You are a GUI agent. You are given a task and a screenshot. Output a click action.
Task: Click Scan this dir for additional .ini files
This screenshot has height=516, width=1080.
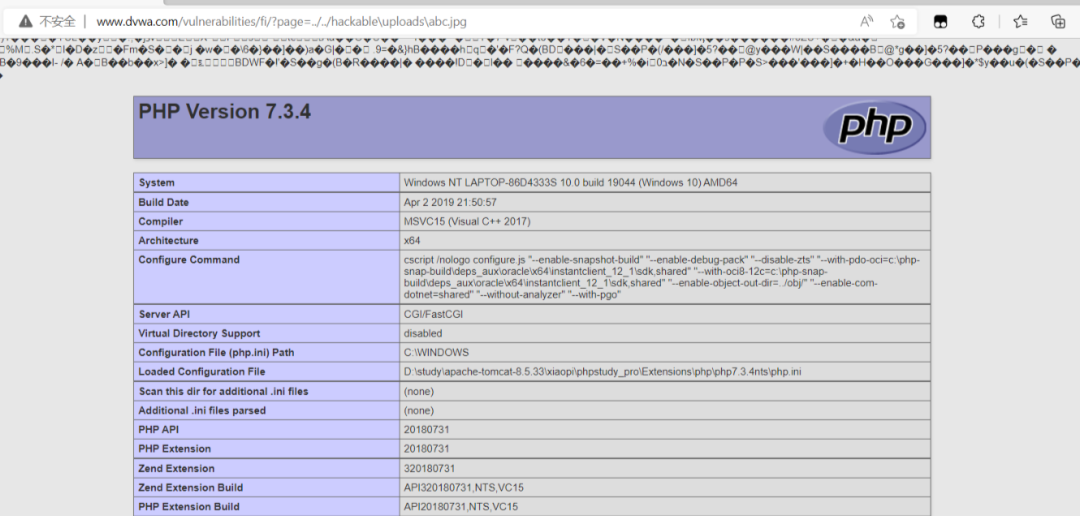223,391
